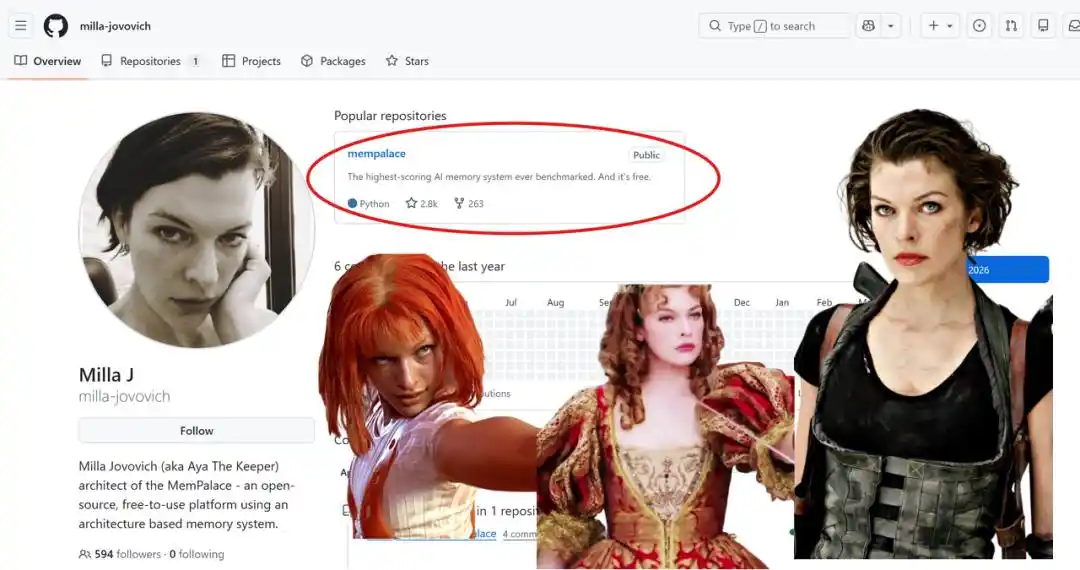This screenshot has height=570, width=1080.
Task: Click the Repositories icon in top-right header
Action: click(1043, 26)
